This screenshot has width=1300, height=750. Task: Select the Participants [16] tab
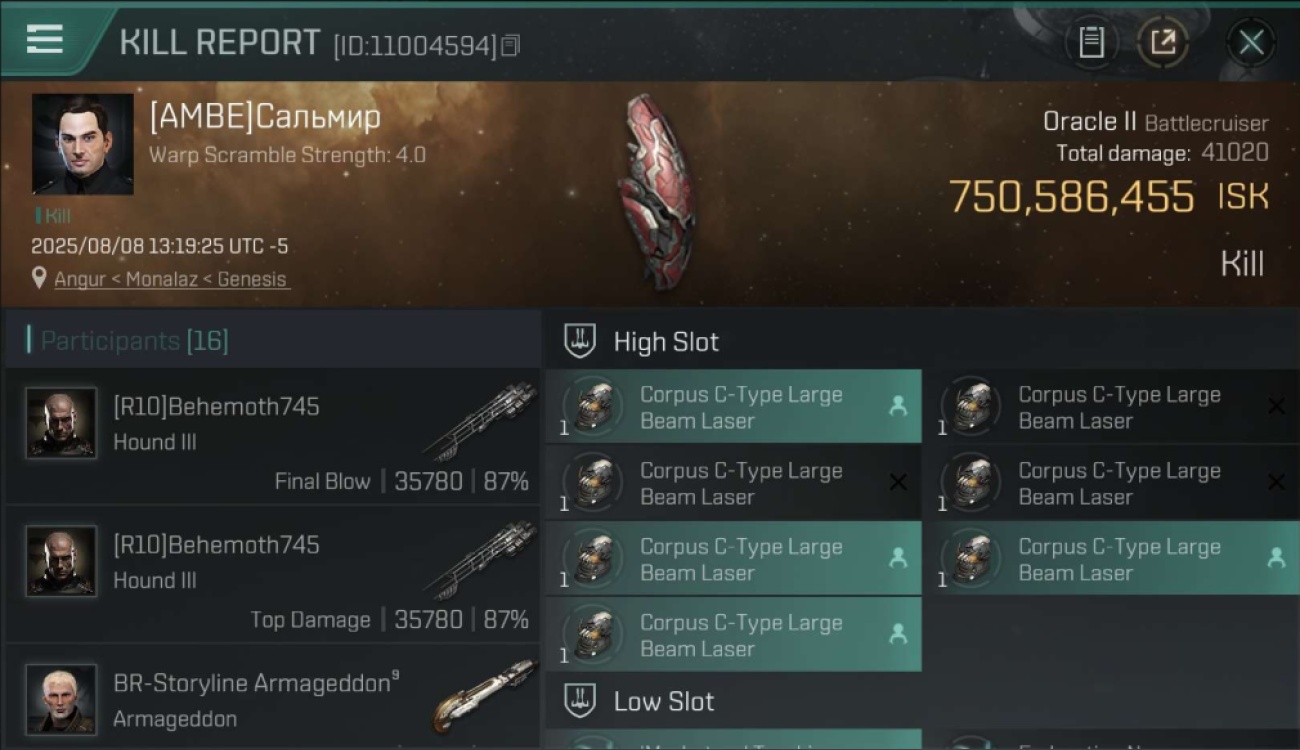[134, 341]
